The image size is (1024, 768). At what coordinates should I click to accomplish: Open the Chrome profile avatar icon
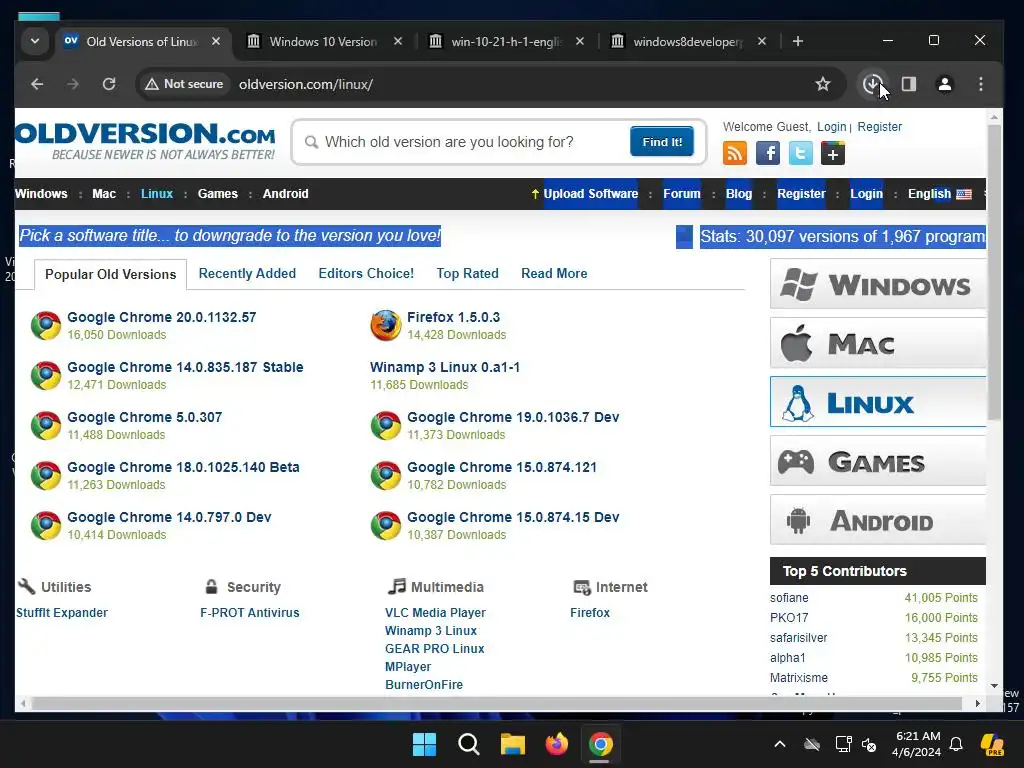(x=944, y=84)
